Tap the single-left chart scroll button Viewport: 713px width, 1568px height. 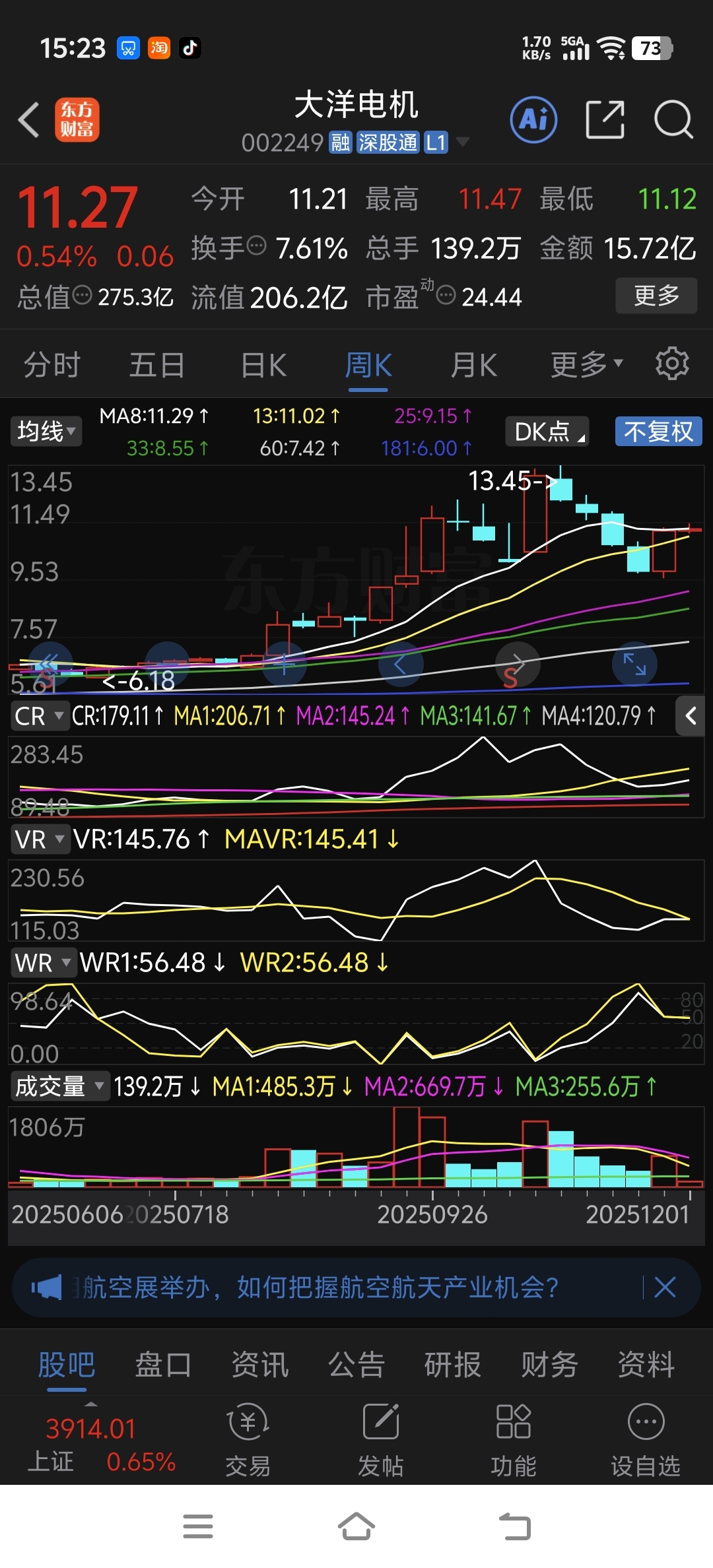click(x=401, y=664)
